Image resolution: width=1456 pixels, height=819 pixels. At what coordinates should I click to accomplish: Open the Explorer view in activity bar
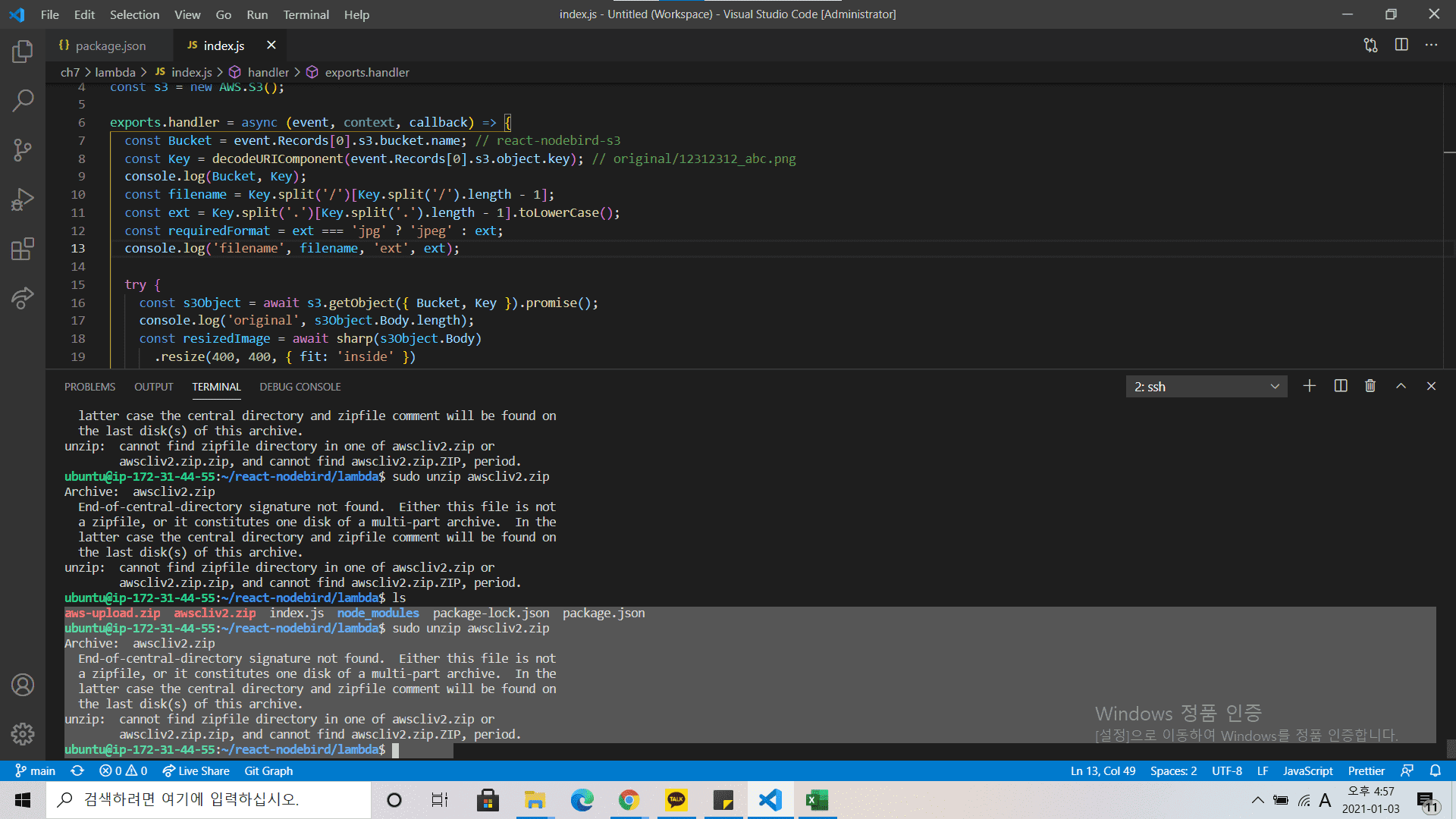(x=23, y=52)
